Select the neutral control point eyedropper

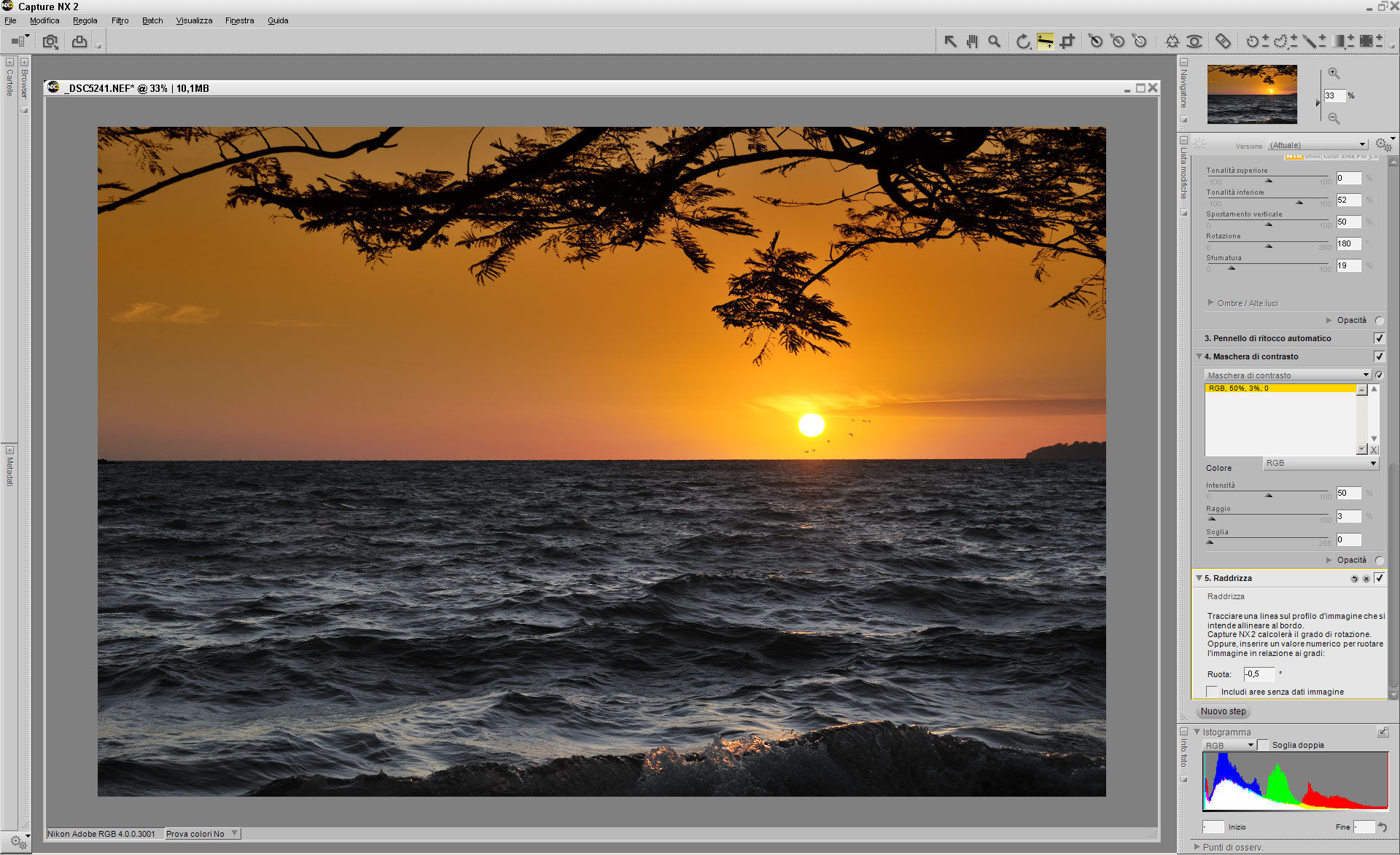click(1118, 42)
